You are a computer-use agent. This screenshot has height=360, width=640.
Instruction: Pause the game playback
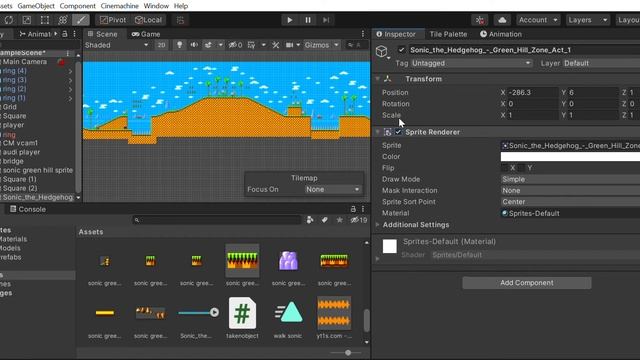pos(308,20)
